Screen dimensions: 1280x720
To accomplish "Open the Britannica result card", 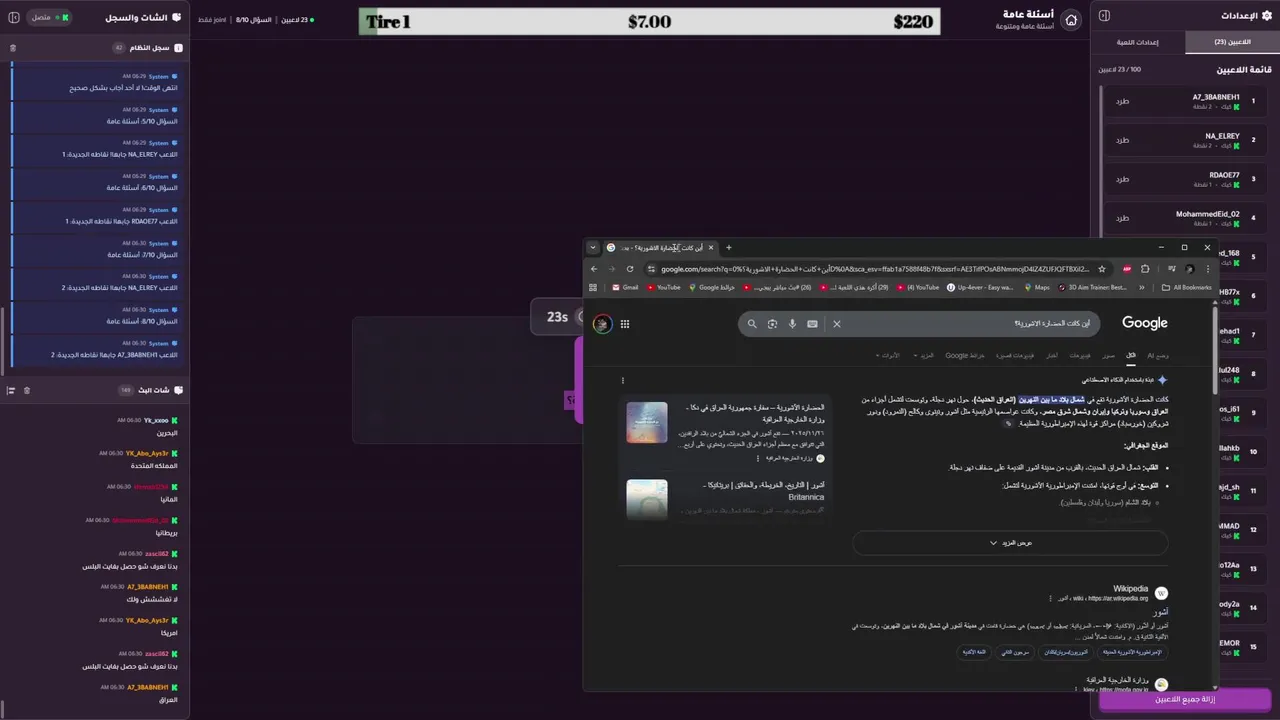I will pos(726,498).
